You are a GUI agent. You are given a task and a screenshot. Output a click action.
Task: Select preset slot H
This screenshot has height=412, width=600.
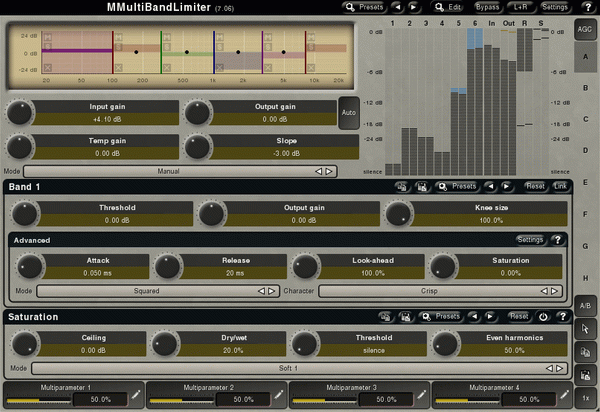click(585, 278)
